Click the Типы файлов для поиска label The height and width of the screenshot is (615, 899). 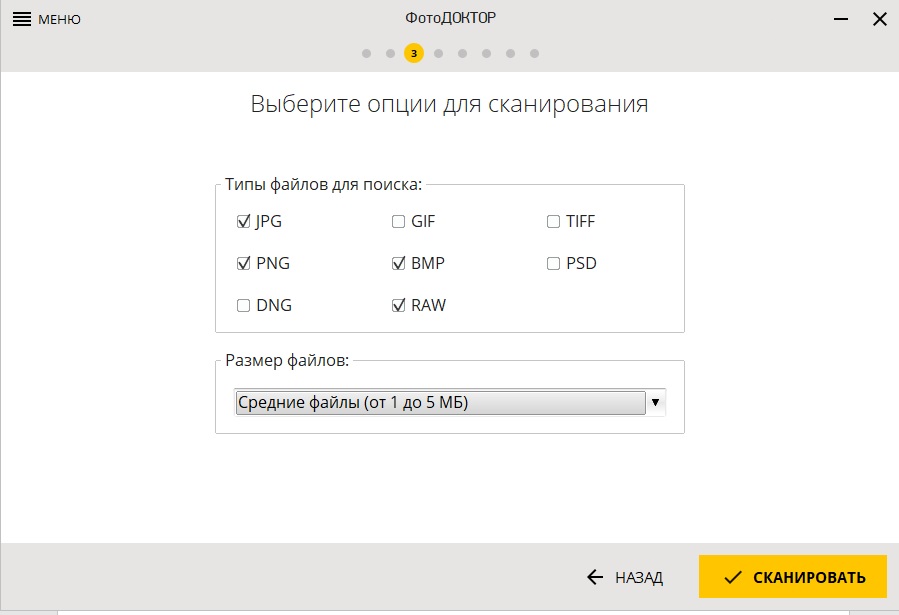tap(323, 185)
